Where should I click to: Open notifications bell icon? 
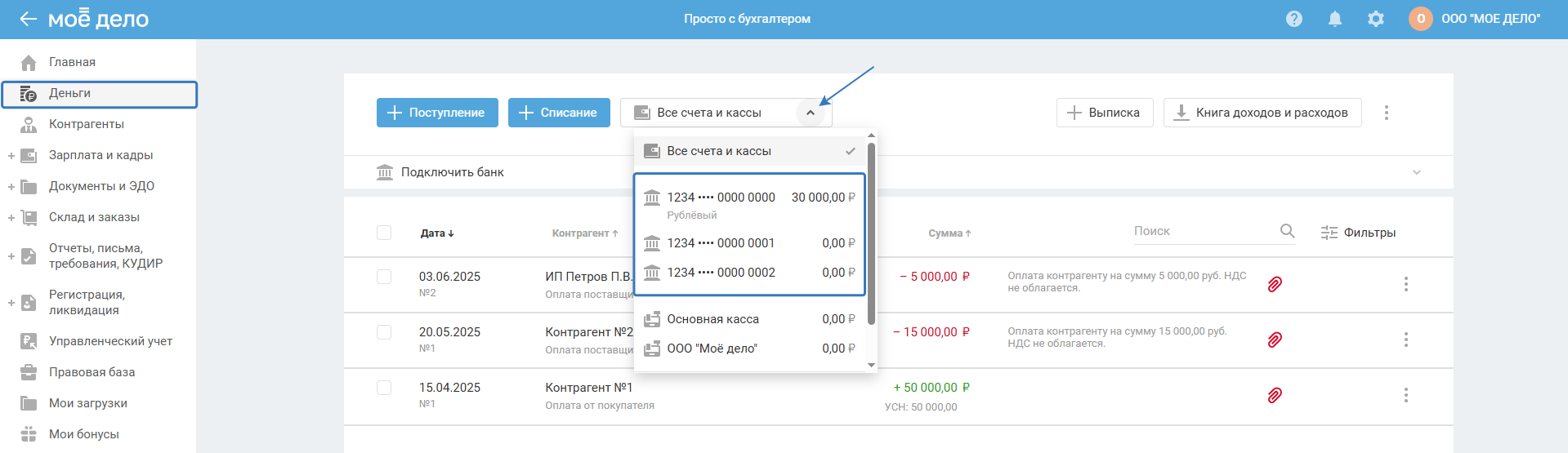tap(1335, 19)
